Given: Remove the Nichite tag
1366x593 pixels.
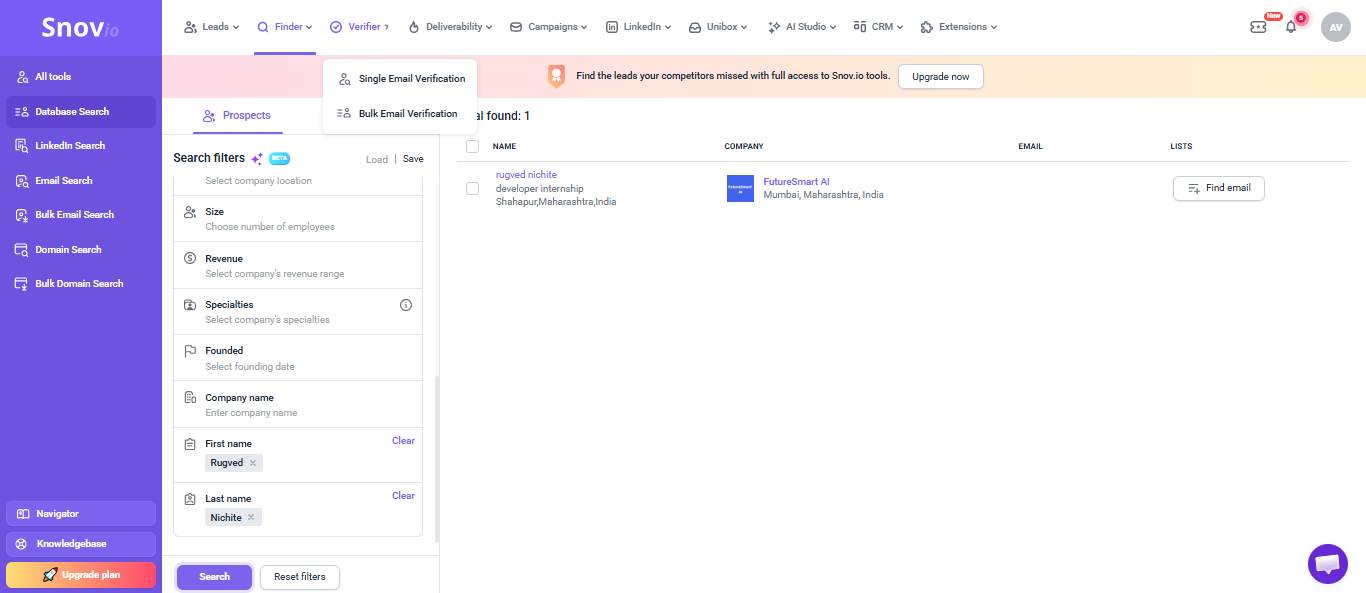Looking at the screenshot, I should (251, 517).
